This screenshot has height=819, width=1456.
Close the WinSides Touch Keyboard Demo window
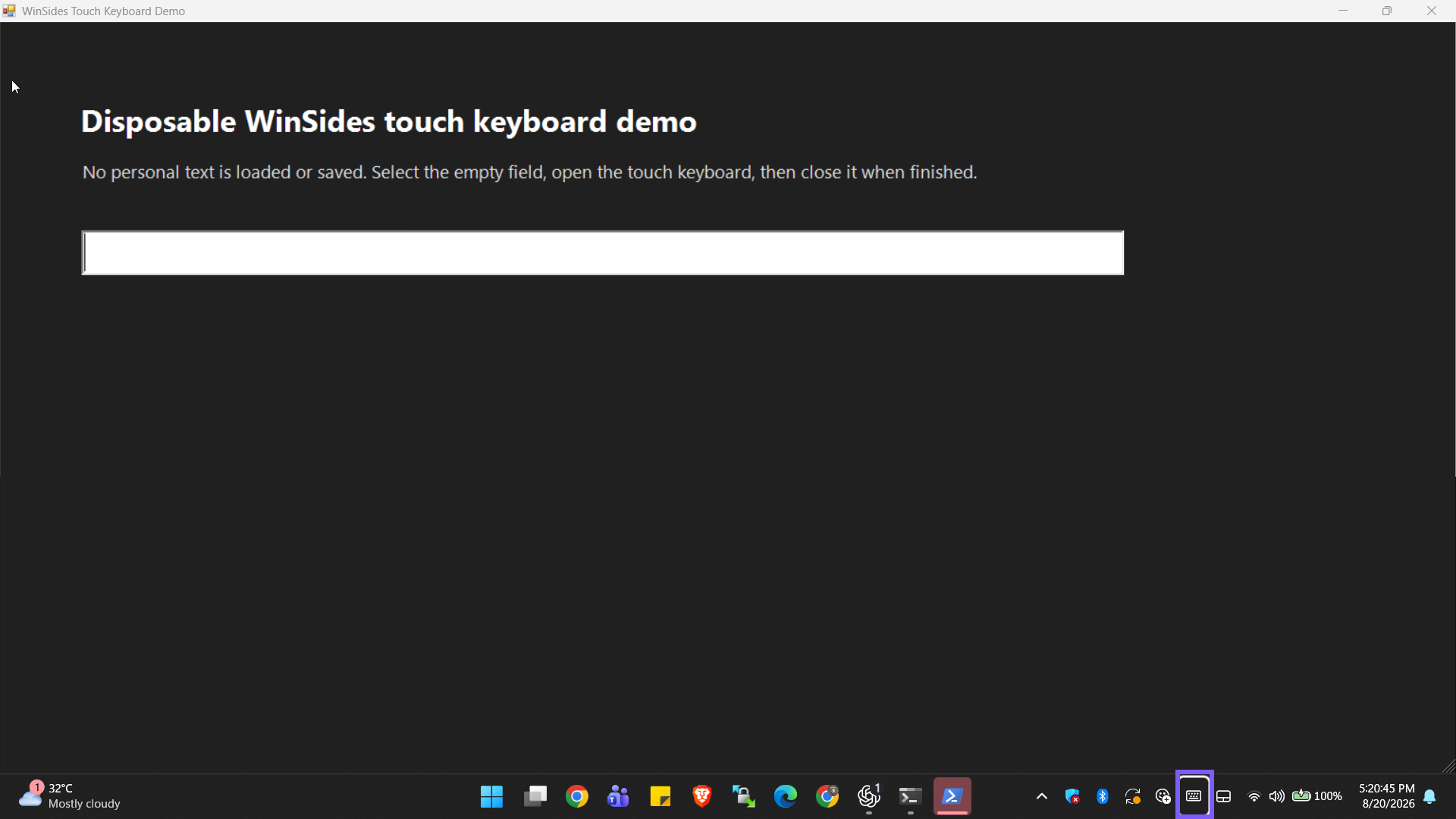(1432, 11)
